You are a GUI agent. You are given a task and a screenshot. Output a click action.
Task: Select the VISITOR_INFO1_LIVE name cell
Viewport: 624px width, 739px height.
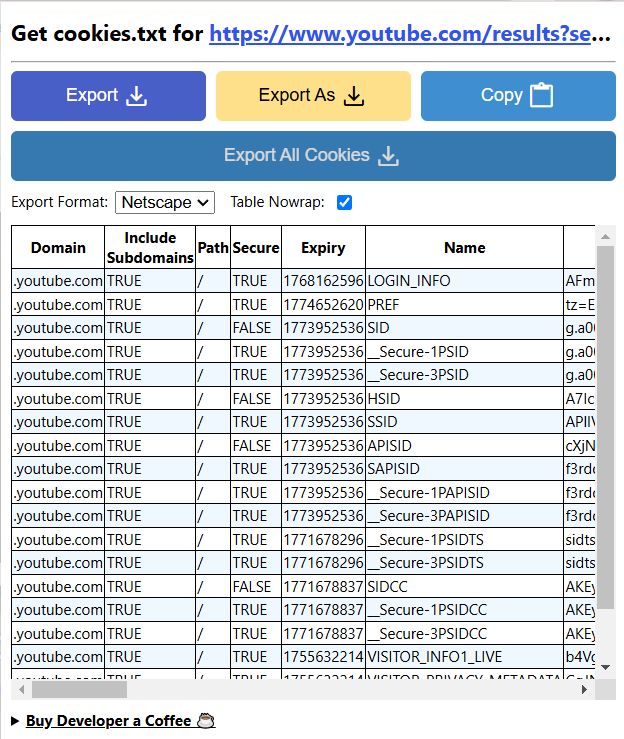click(x=464, y=657)
